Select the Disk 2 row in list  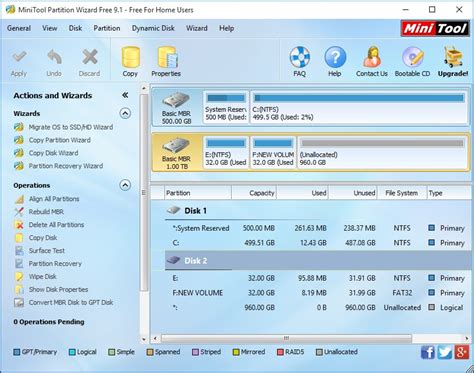[318, 260]
